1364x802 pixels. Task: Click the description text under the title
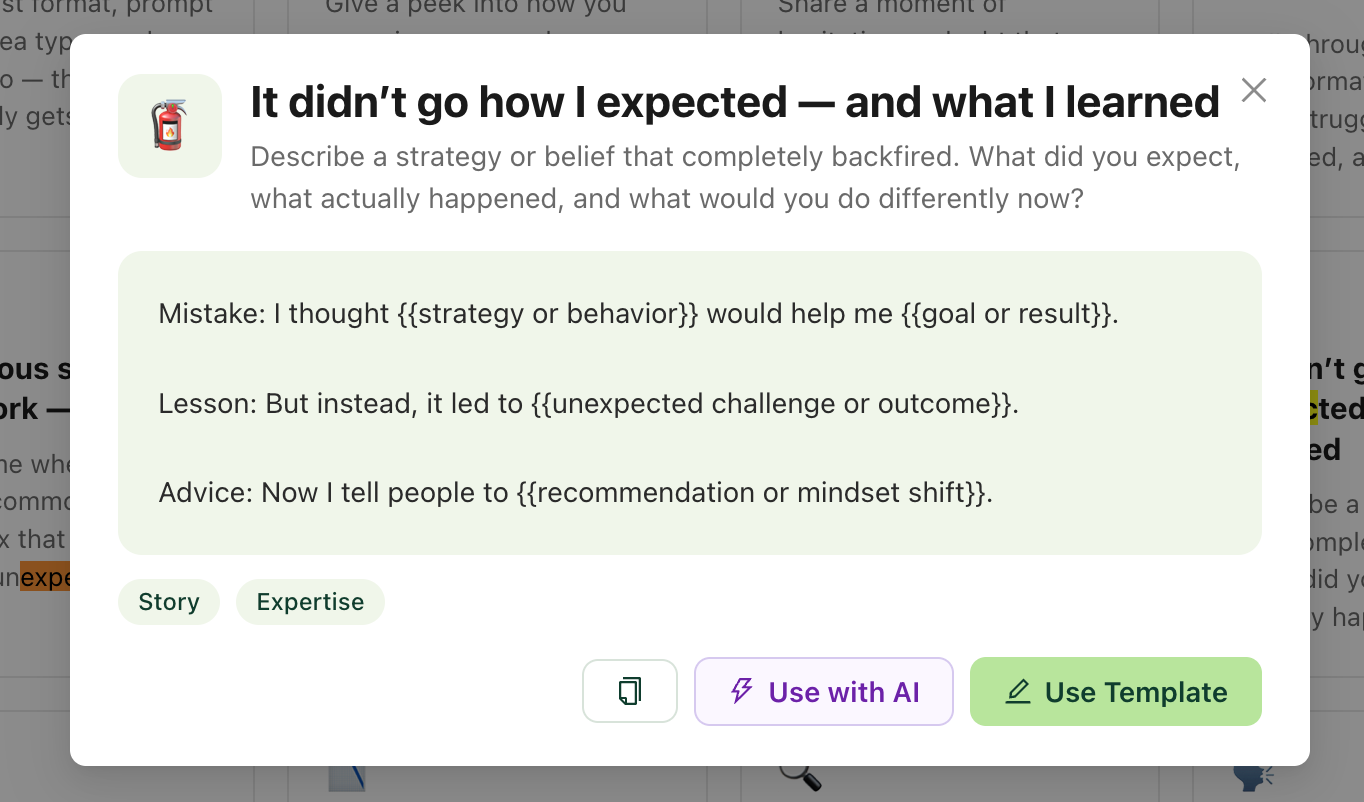(745, 178)
